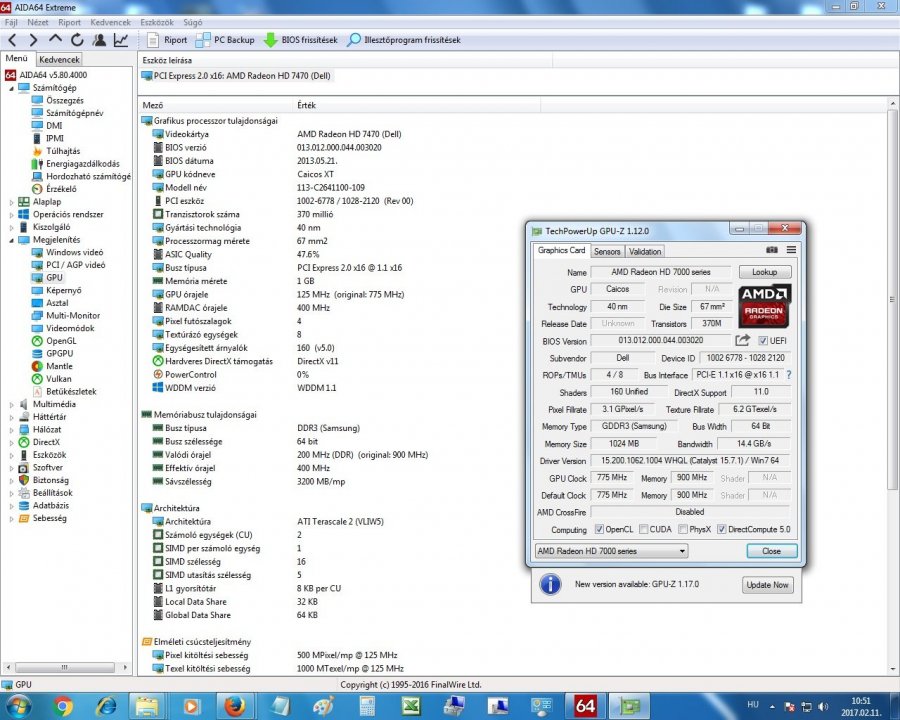Toggle the PhysX checkbox in GPU-Z
Viewport: 900px width, 720px height.
click(x=682, y=529)
